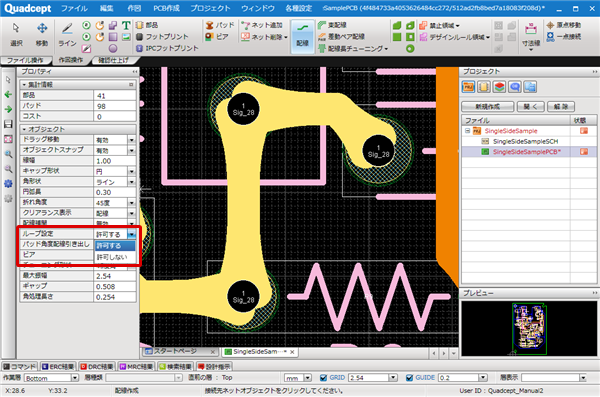Open the 作業層 Bottom layer dropdown
The width and height of the screenshot is (600, 397).
(x=75, y=378)
